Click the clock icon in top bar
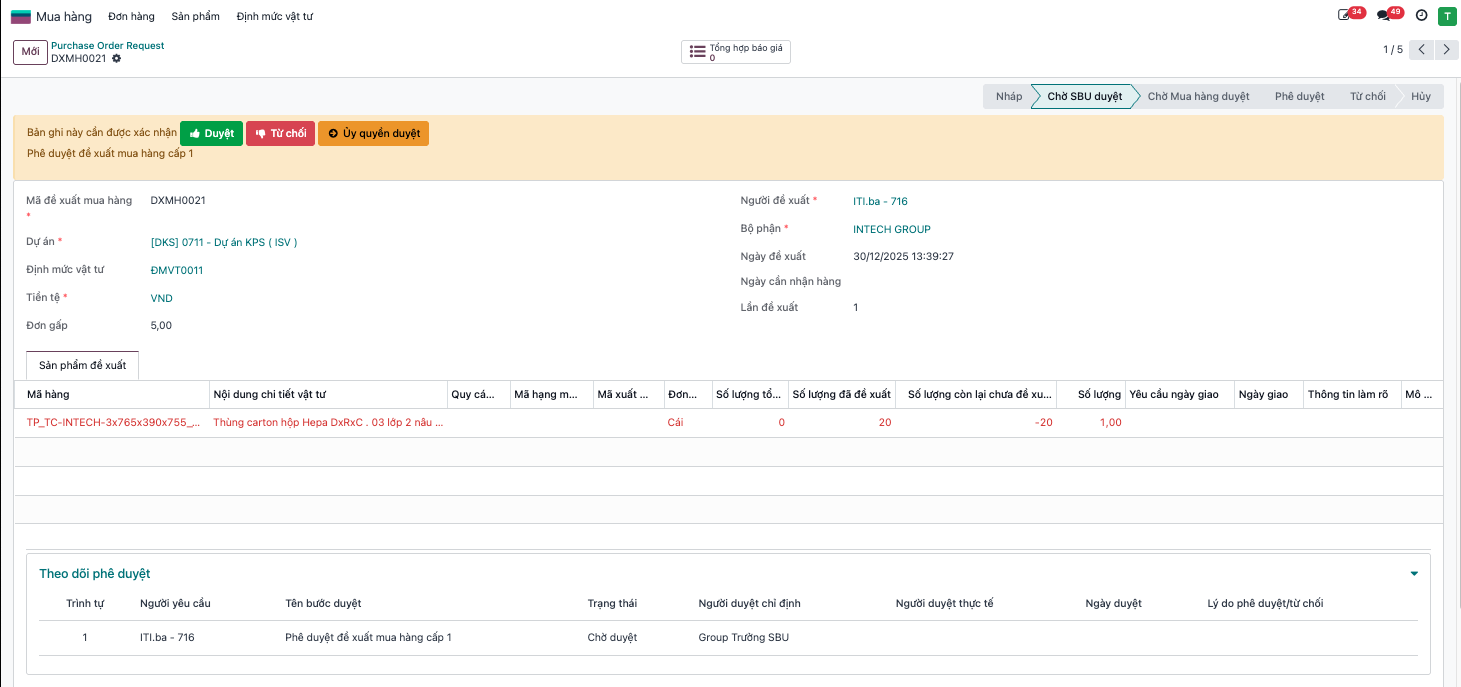 [1421, 16]
